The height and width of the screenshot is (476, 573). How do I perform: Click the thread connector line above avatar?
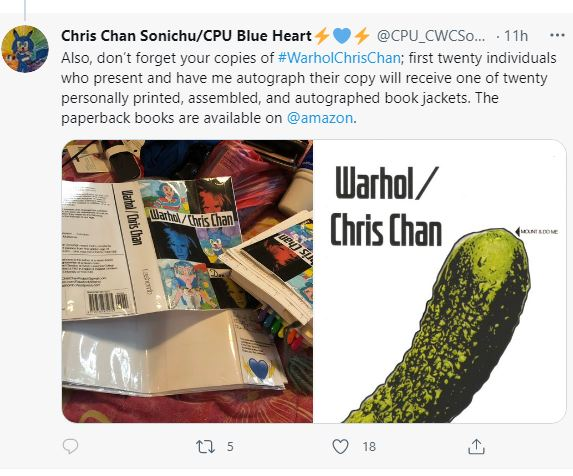click(x=24, y=10)
